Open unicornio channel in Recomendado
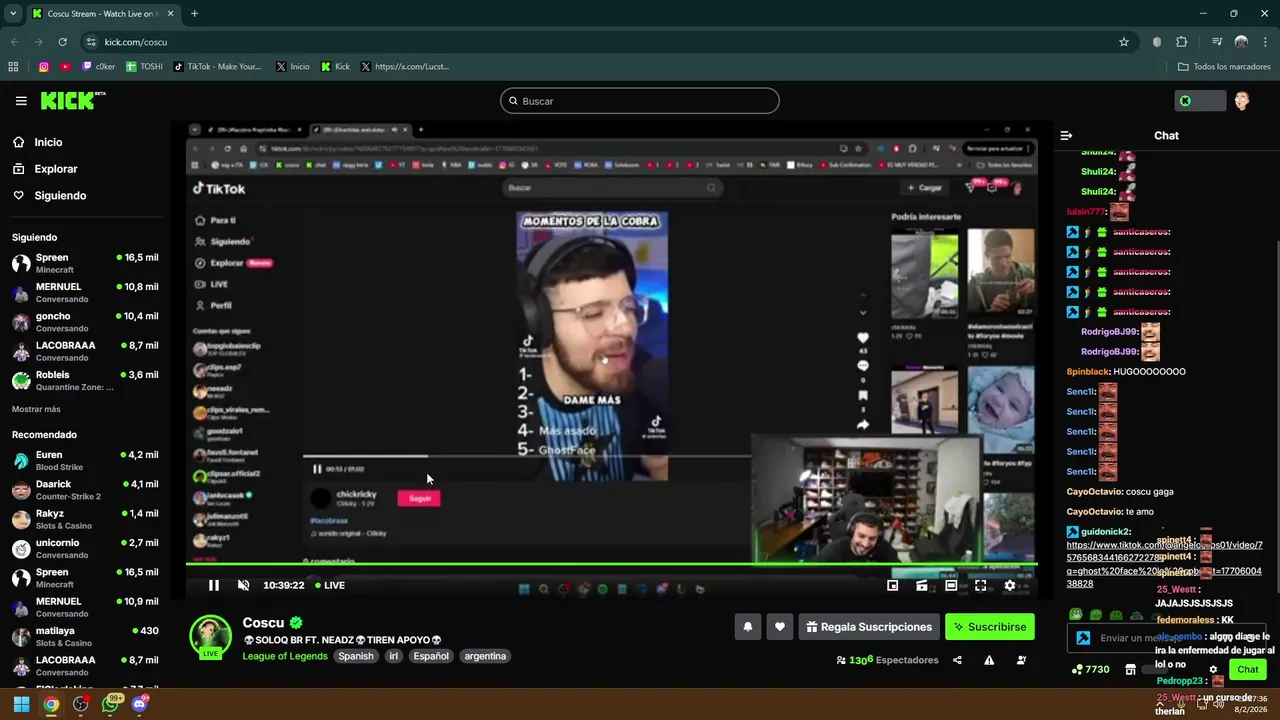Image resolution: width=1280 pixels, height=720 pixels. coord(85,548)
